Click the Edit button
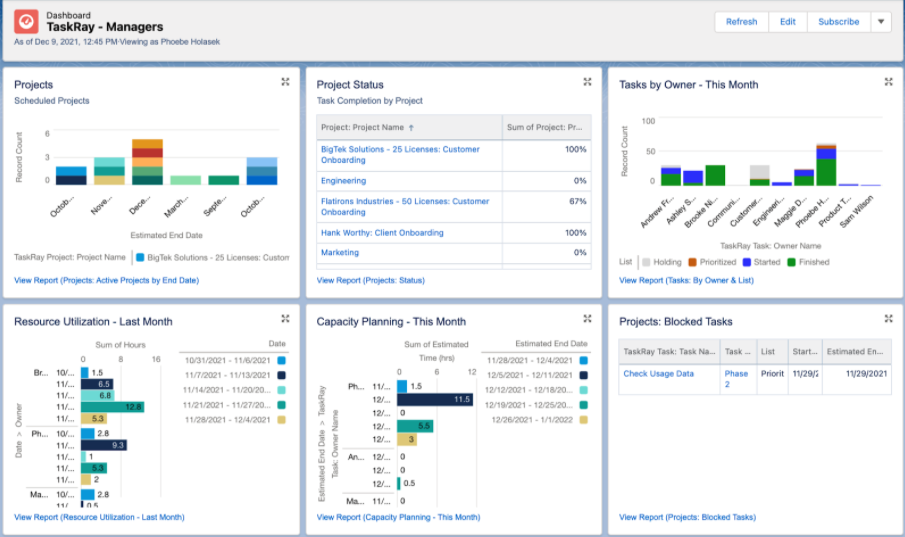 787,22
